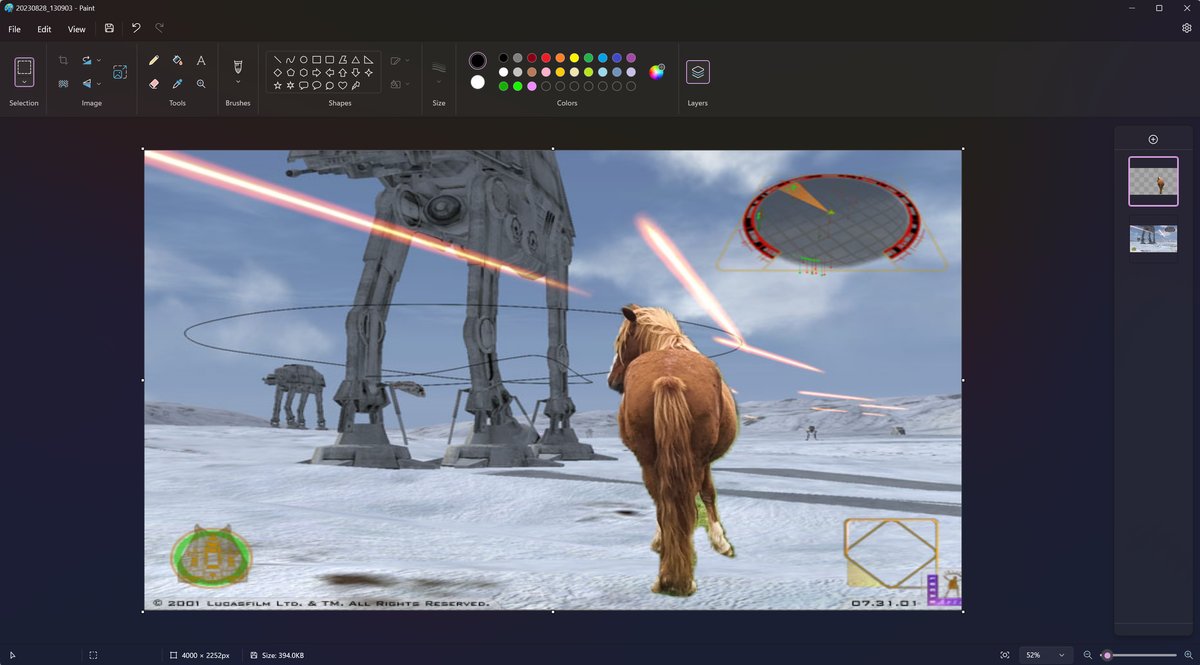Click the Edit colors wheel icon
The image size is (1200, 665).
tap(657, 71)
